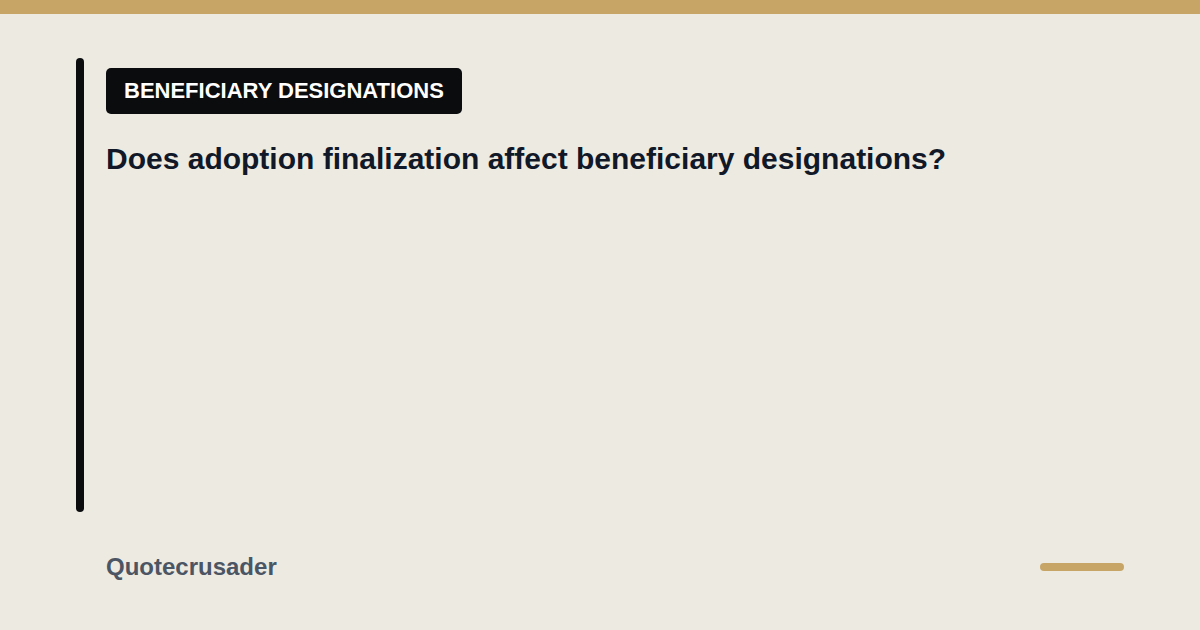Image resolution: width=1200 pixels, height=630 pixels.
Task: Click the gold strip at the top
Action: click(x=600, y=7)
